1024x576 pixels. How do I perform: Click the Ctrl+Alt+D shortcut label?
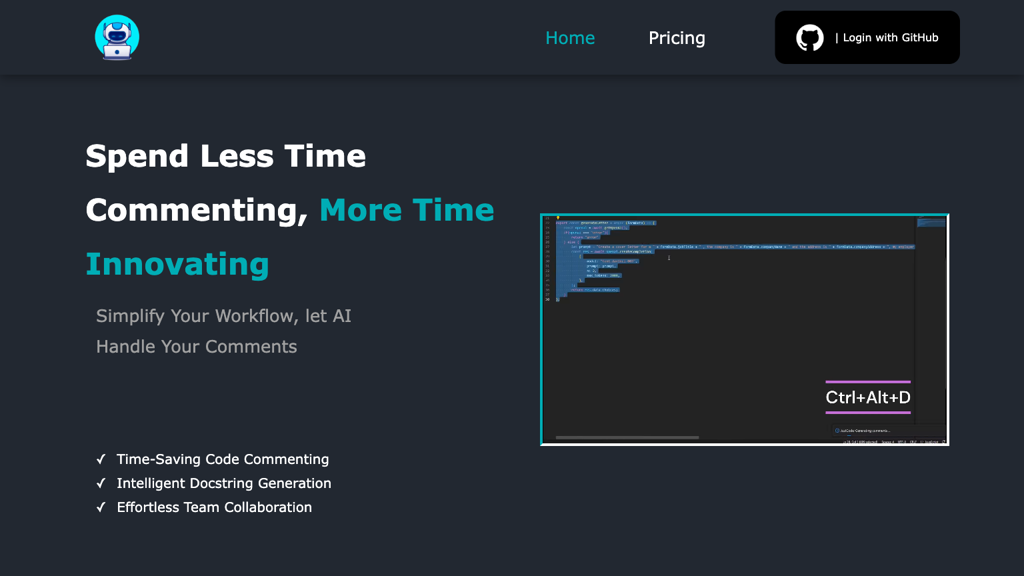pyautogui.click(x=868, y=397)
